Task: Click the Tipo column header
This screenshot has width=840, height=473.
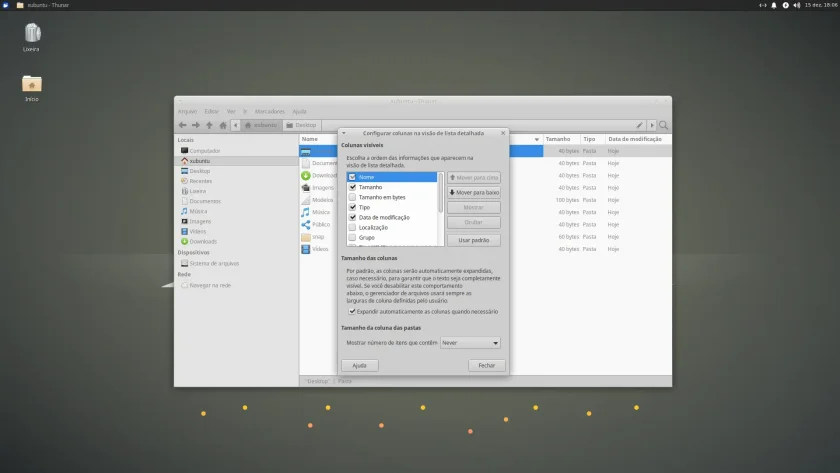Action: click(x=593, y=139)
